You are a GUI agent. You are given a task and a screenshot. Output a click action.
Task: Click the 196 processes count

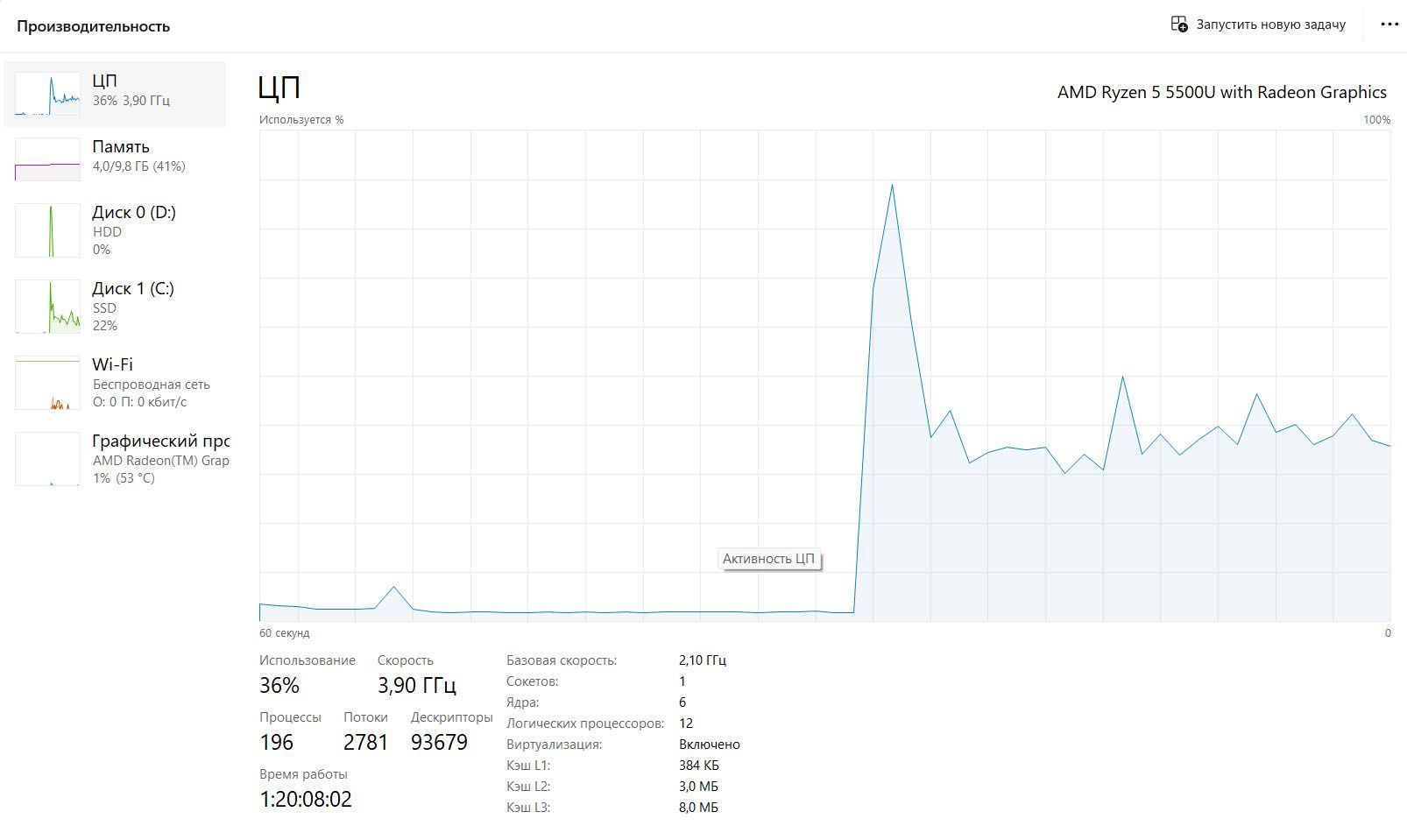[x=277, y=743]
